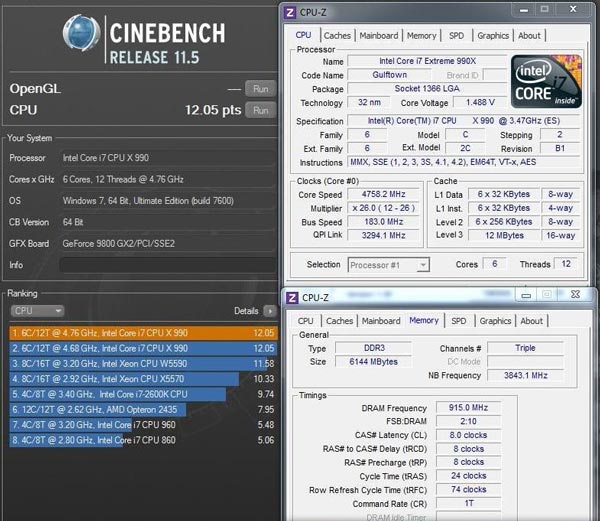
Task: Switch to Caches tab in bottom CPU-Z window
Action: click(x=339, y=321)
